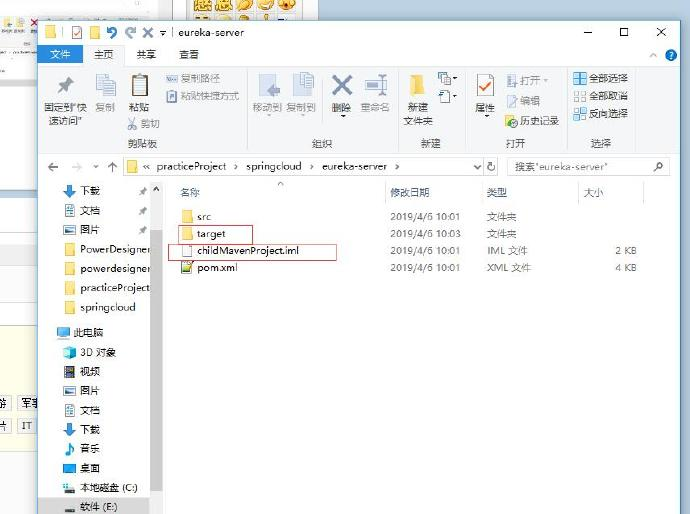Click the Undo icon in title bar
Image resolution: width=690 pixels, height=514 pixels.
pyautogui.click(x=112, y=32)
